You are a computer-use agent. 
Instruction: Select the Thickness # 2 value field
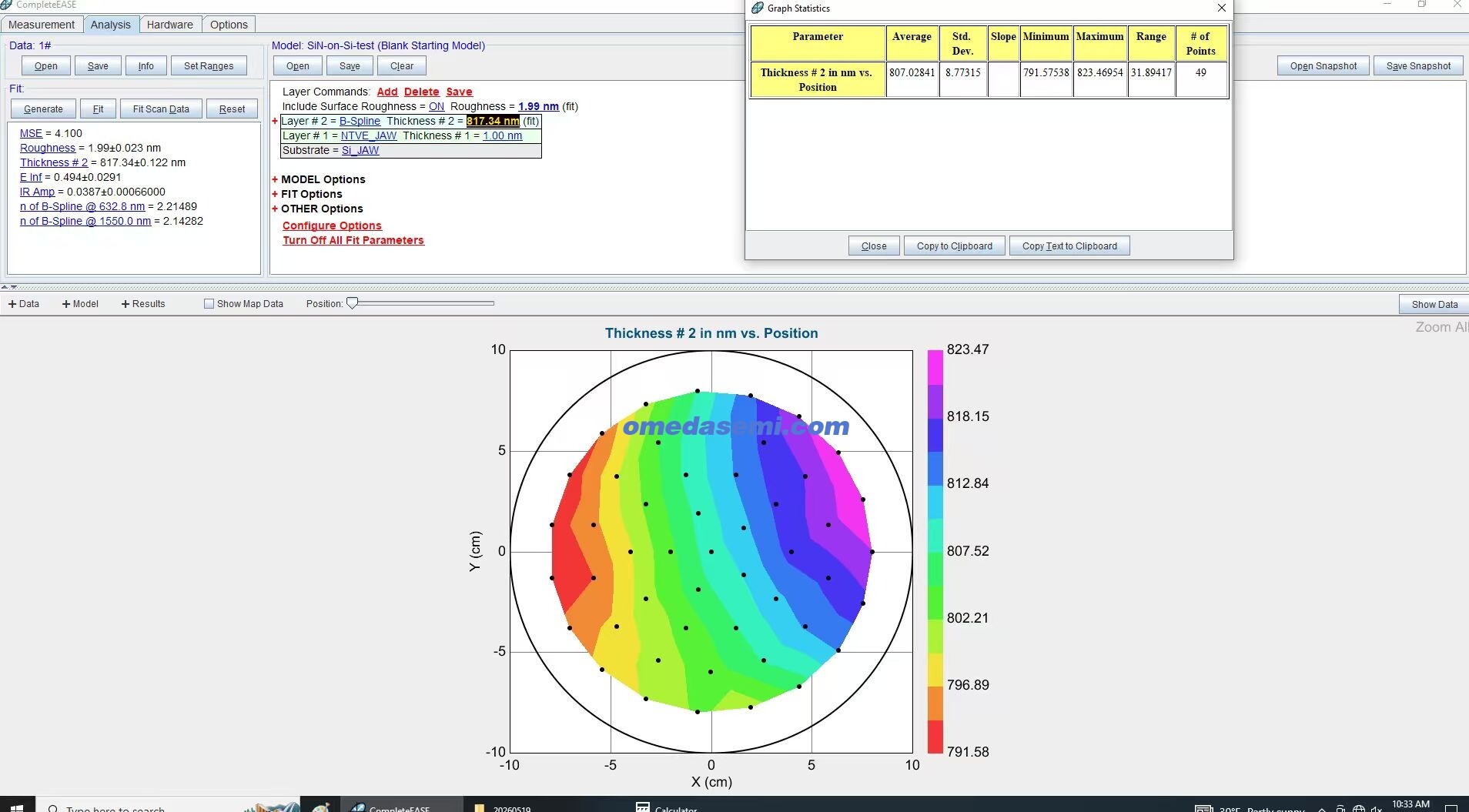[493, 121]
